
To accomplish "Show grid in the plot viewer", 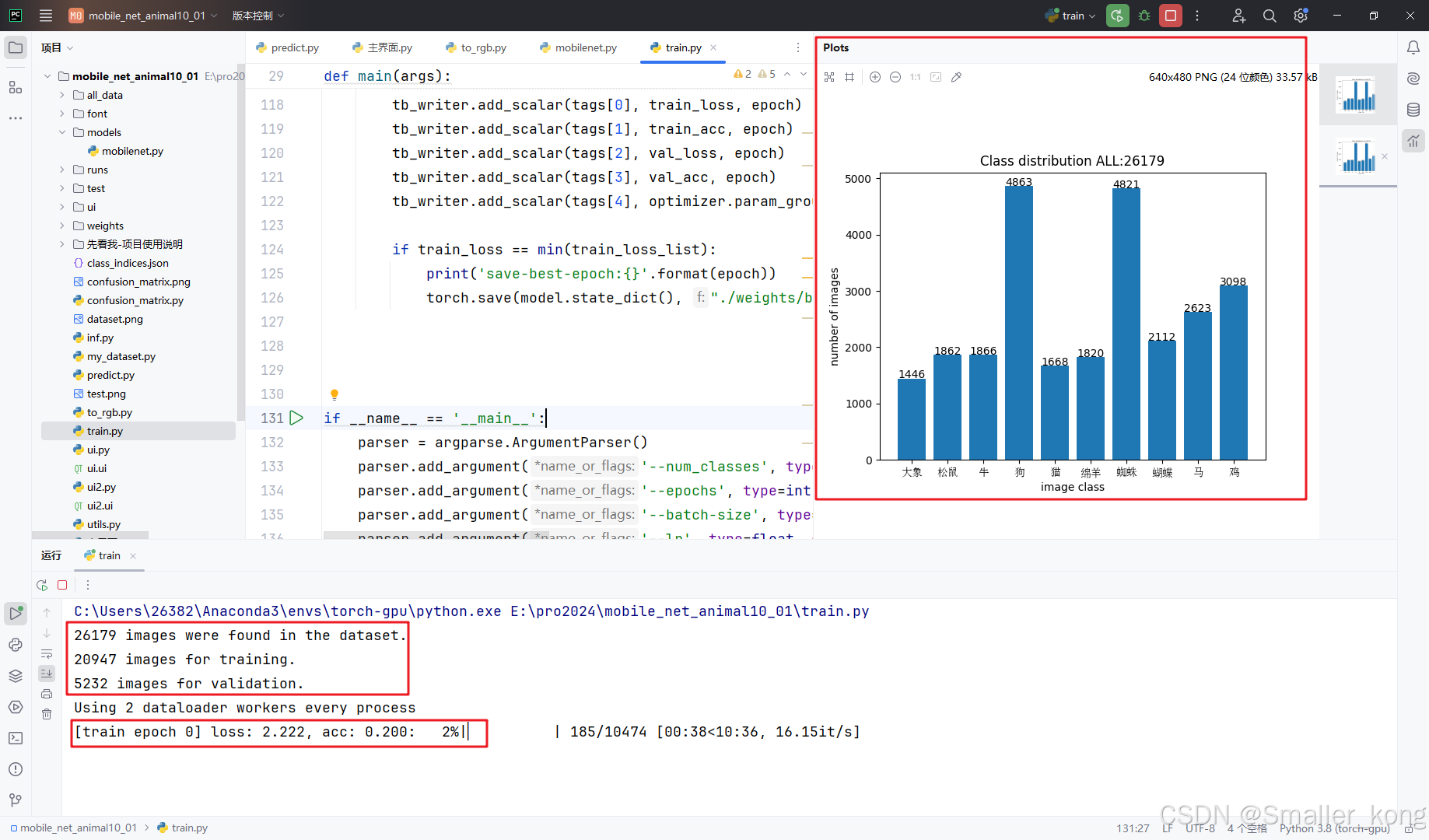I will 849,77.
